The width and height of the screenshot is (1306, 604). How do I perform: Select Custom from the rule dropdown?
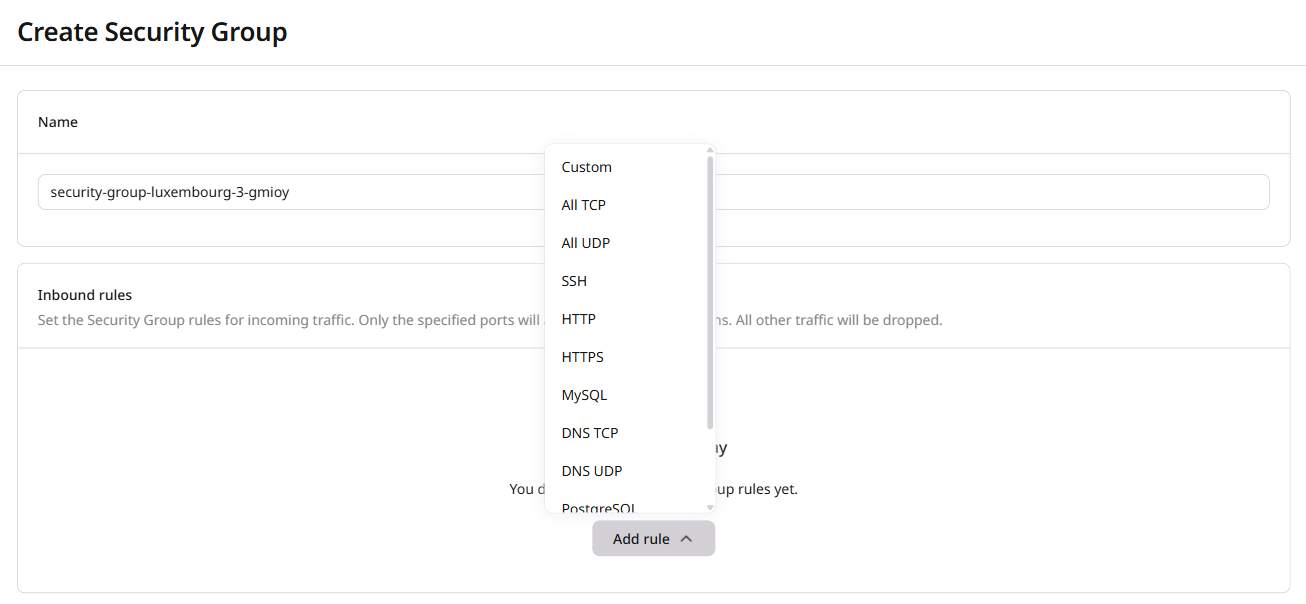coord(626,167)
